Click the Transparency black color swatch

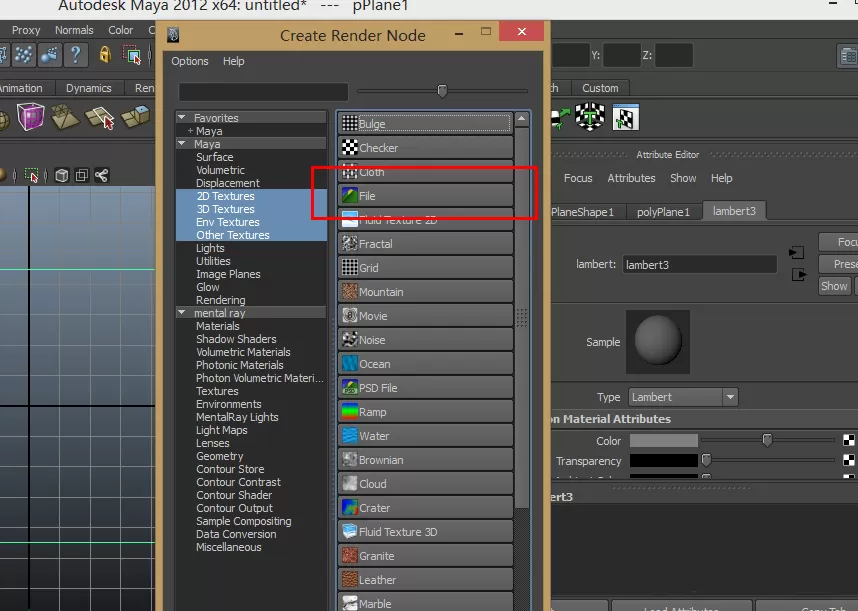(664, 461)
